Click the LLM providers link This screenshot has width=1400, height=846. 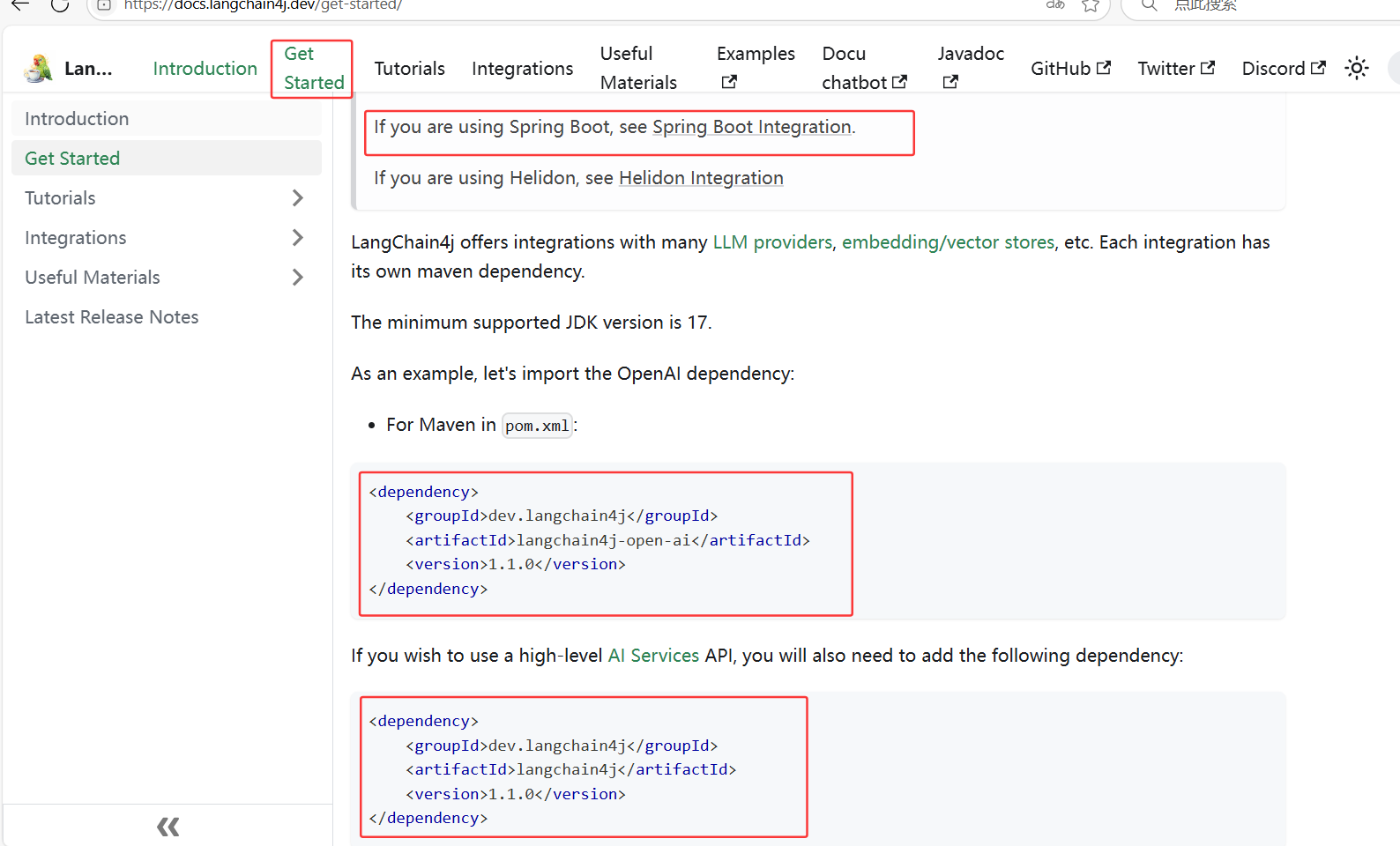pos(772,242)
